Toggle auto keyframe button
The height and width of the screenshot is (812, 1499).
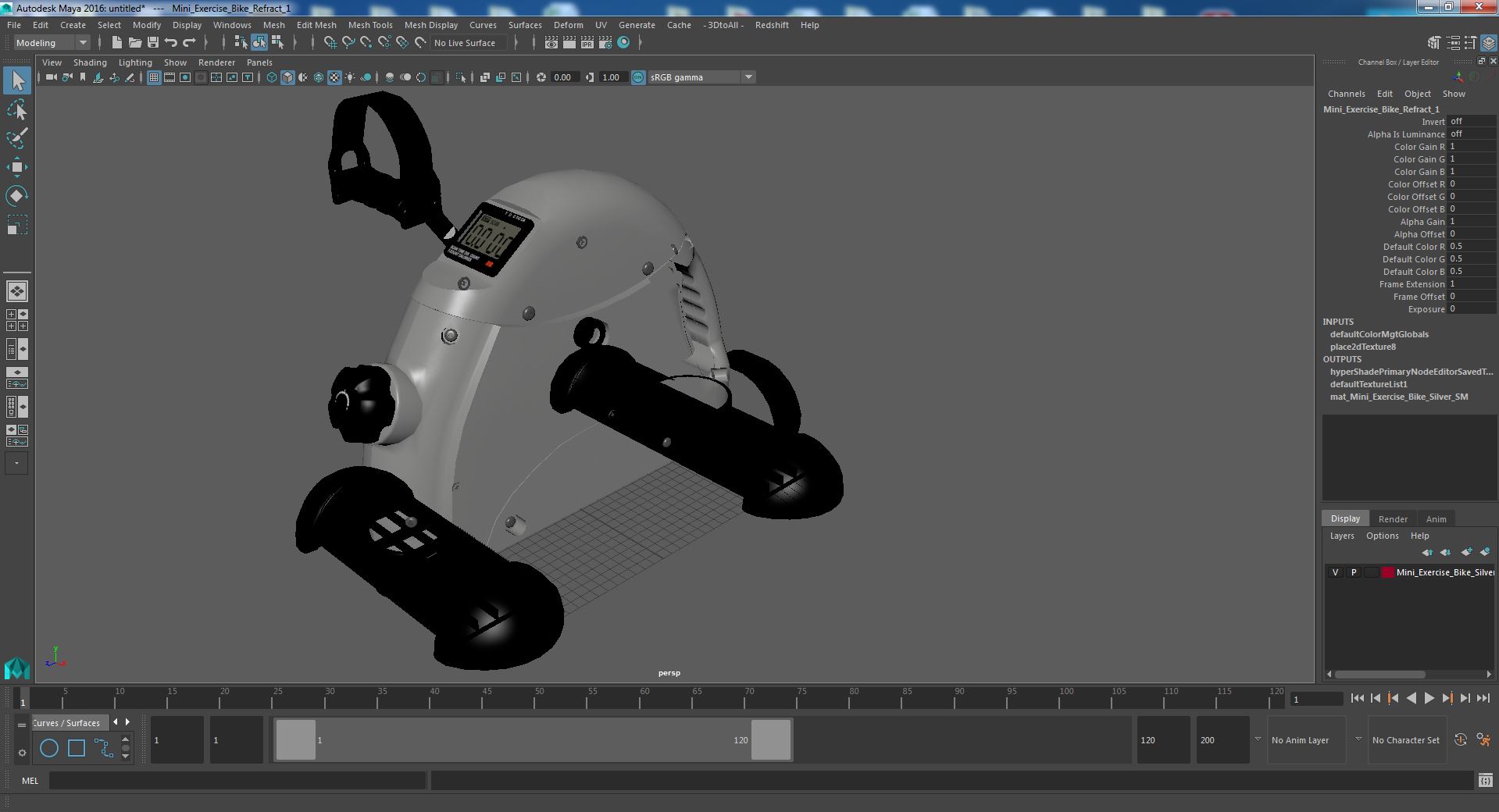(1461, 739)
